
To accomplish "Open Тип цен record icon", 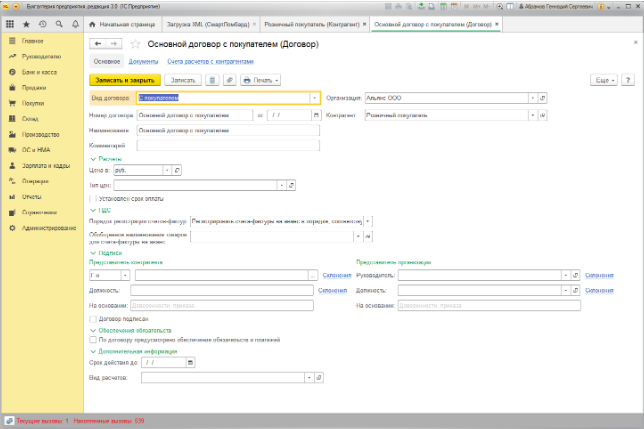I will click(x=291, y=186).
